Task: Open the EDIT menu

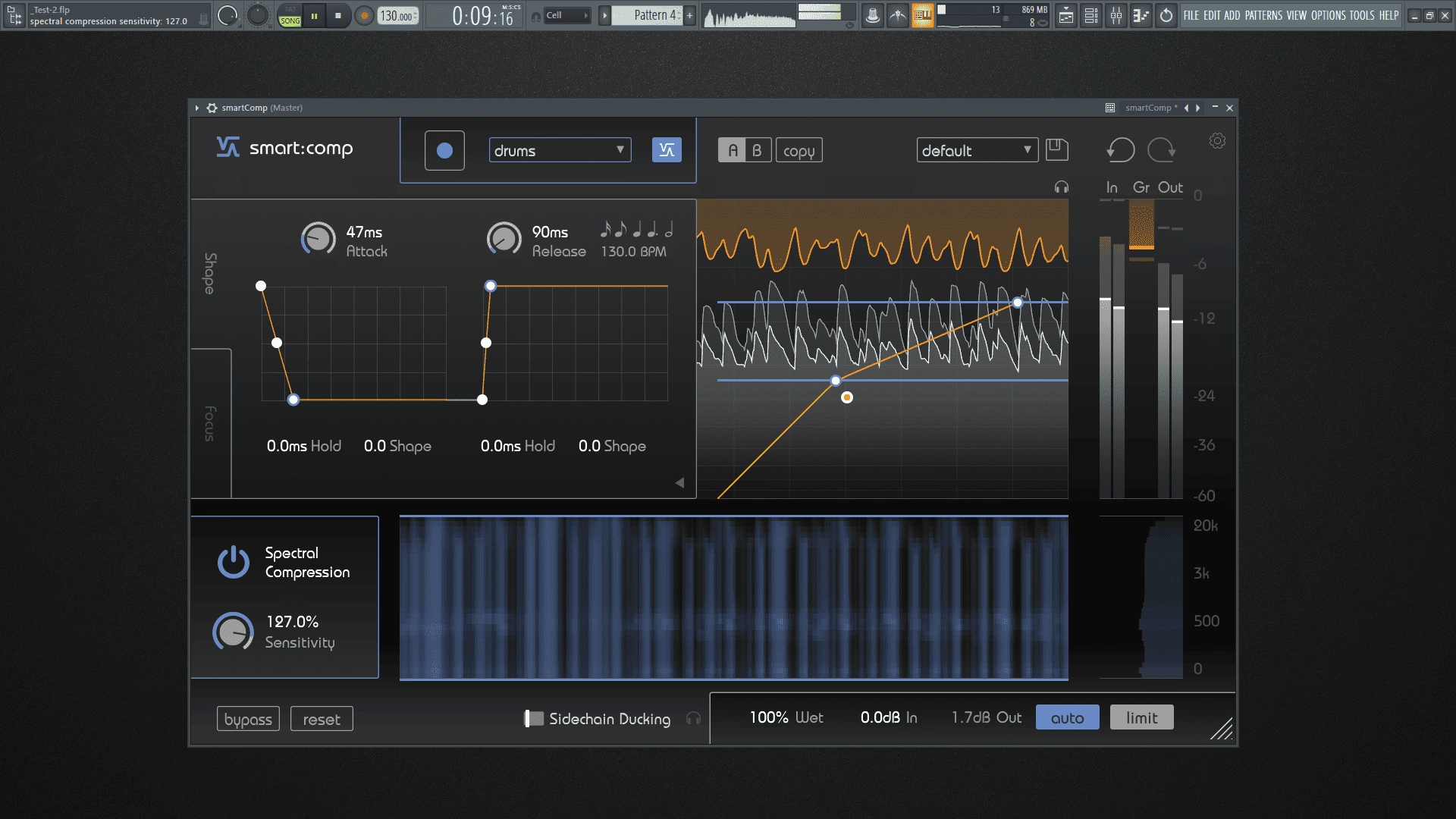Action: (x=1212, y=15)
